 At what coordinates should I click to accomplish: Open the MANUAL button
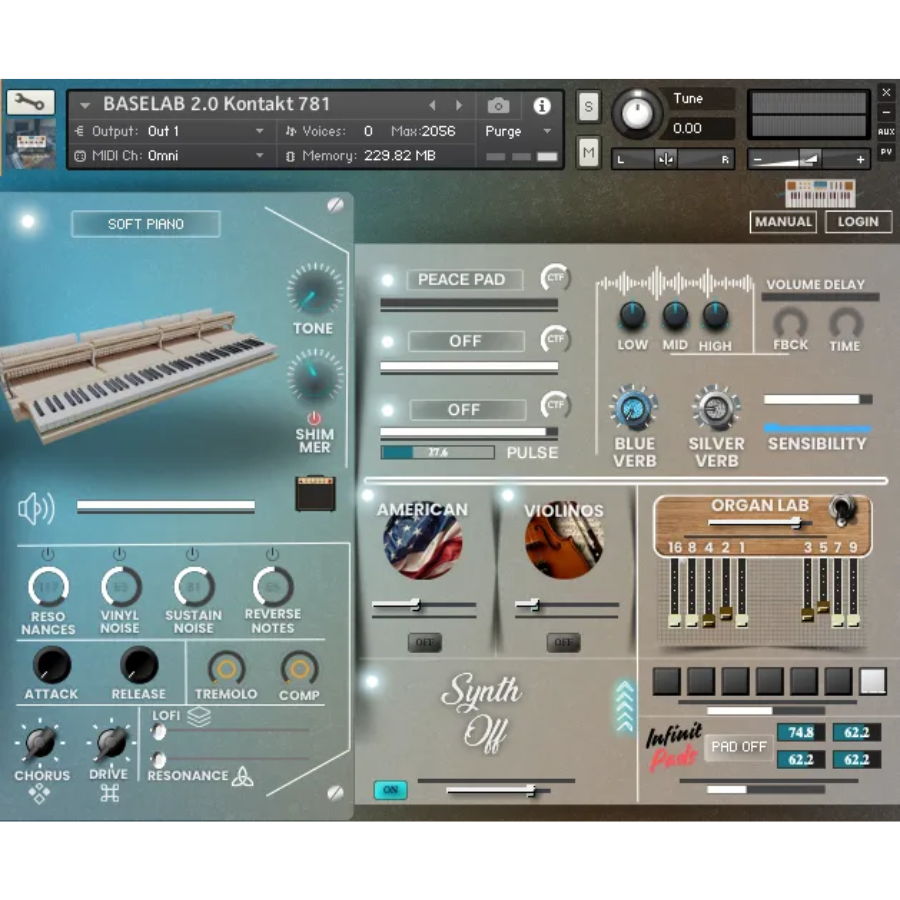[x=783, y=222]
